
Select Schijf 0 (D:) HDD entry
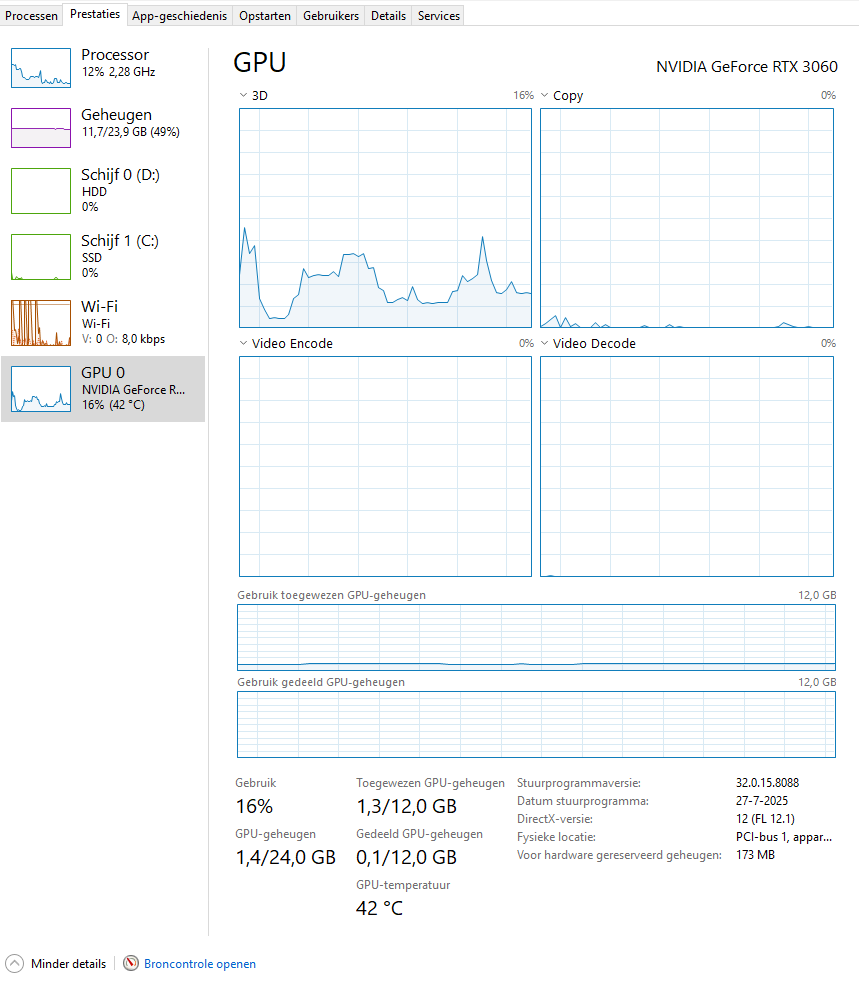[103, 190]
